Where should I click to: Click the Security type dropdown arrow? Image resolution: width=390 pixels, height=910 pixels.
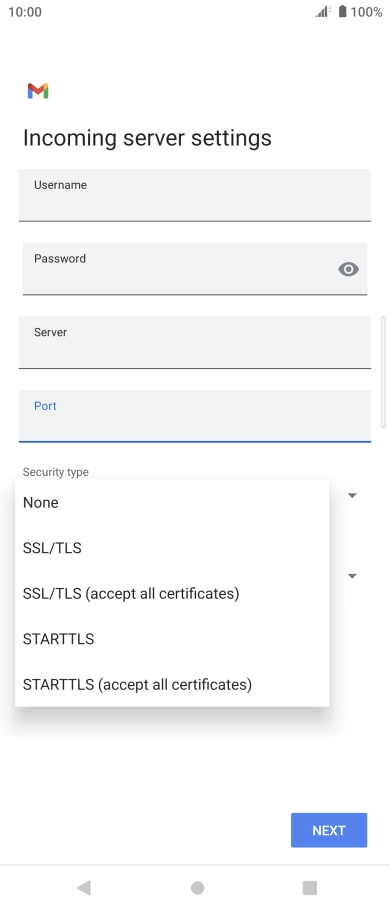pyautogui.click(x=352, y=495)
